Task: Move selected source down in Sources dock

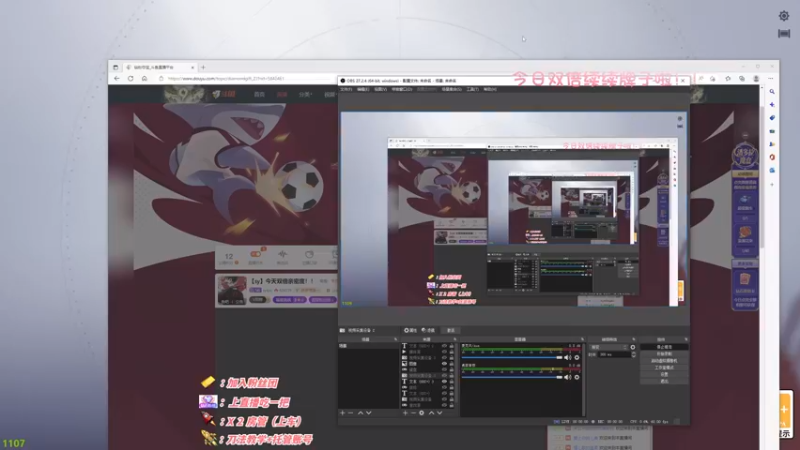Action: coord(439,413)
